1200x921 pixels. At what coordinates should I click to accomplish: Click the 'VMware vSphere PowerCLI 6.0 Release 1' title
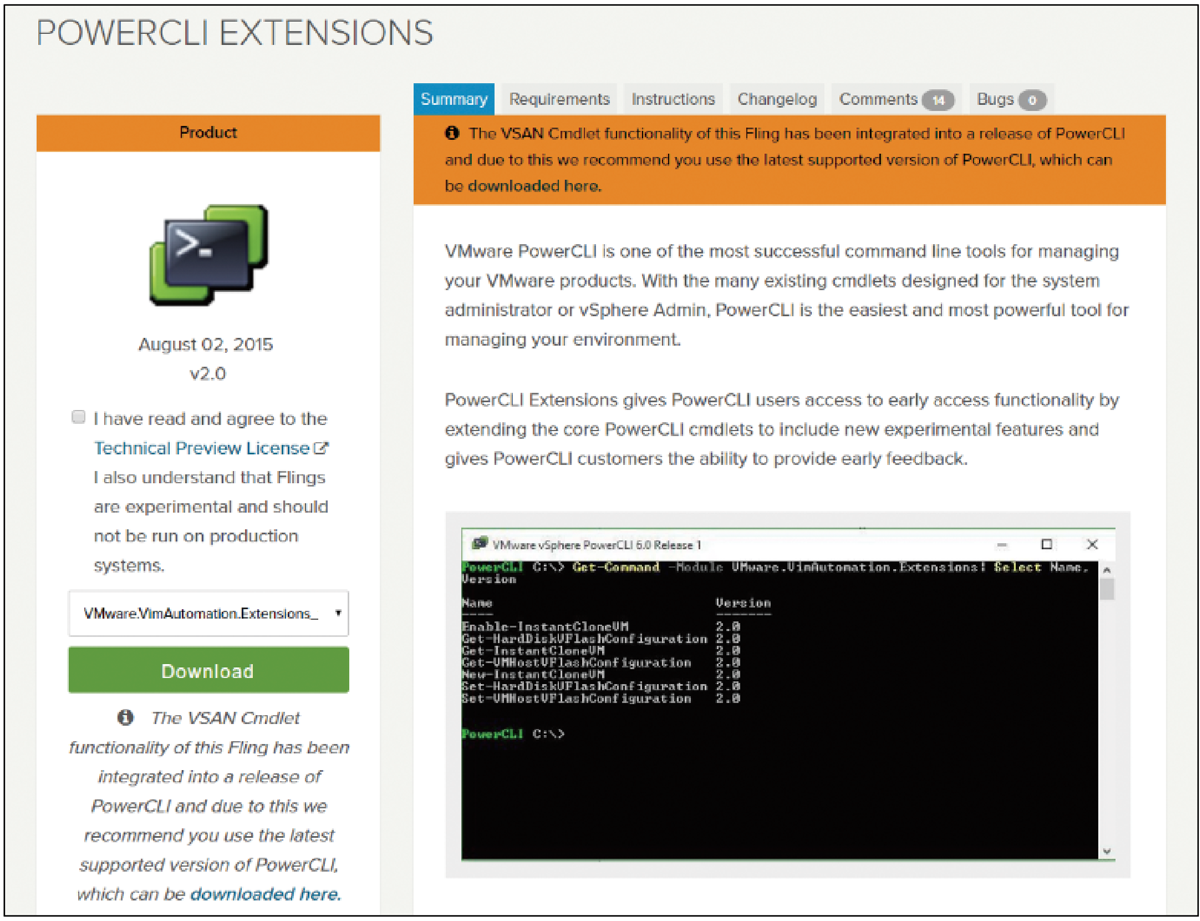click(x=598, y=545)
